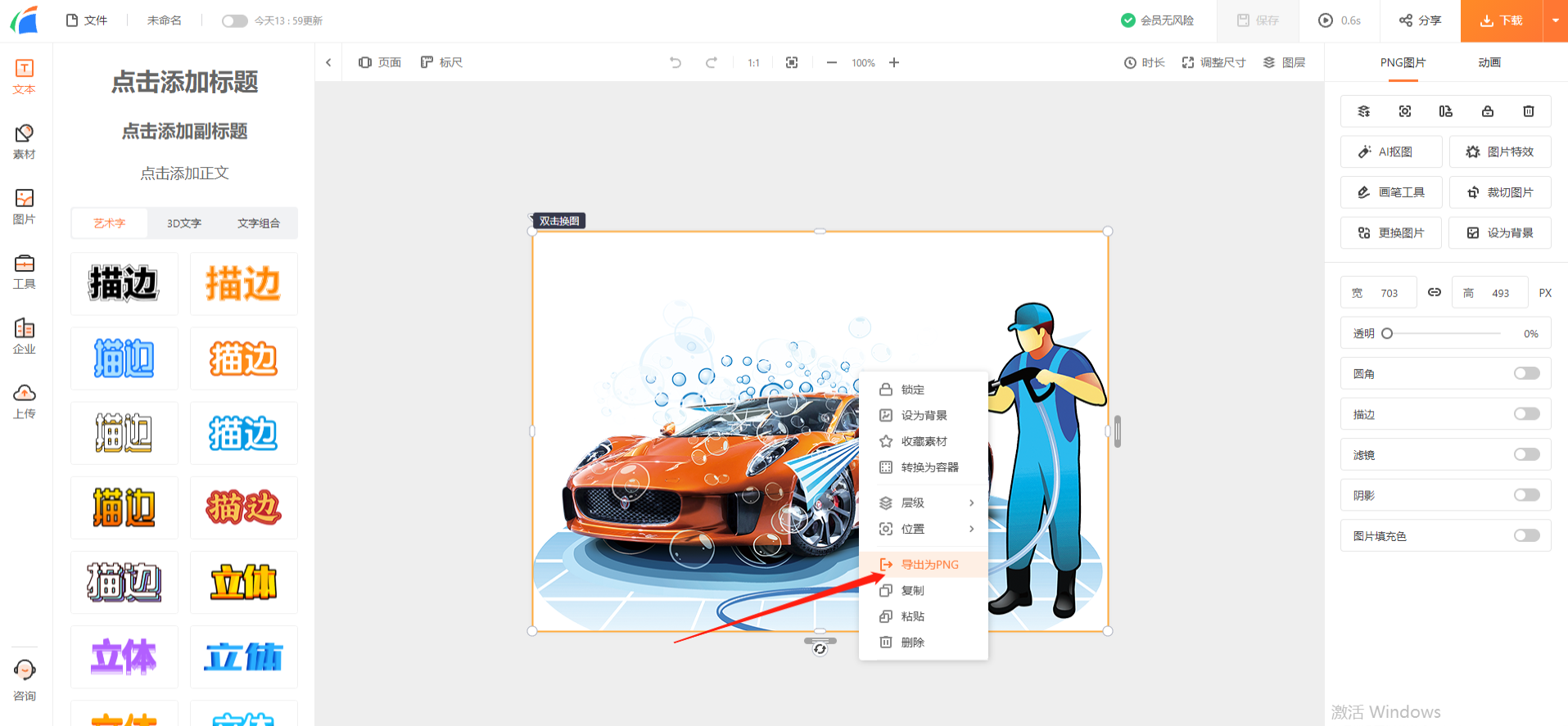Click the 分享 share button
Screen dimensions: 1568x726
point(1420,20)
